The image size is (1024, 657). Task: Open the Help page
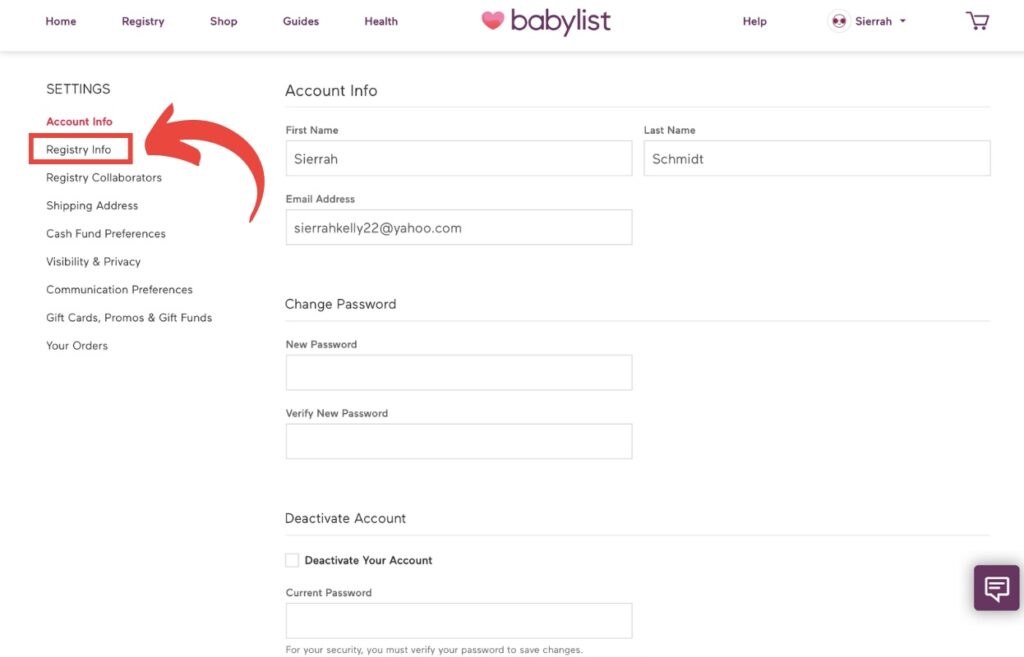754,20
